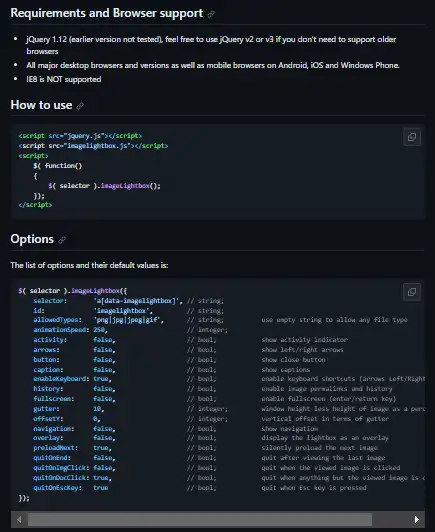The width and height of the screenshot is (435, 532).
Task: Click the 'quitOnEscKey:' option key
Action: pos(58,488)
